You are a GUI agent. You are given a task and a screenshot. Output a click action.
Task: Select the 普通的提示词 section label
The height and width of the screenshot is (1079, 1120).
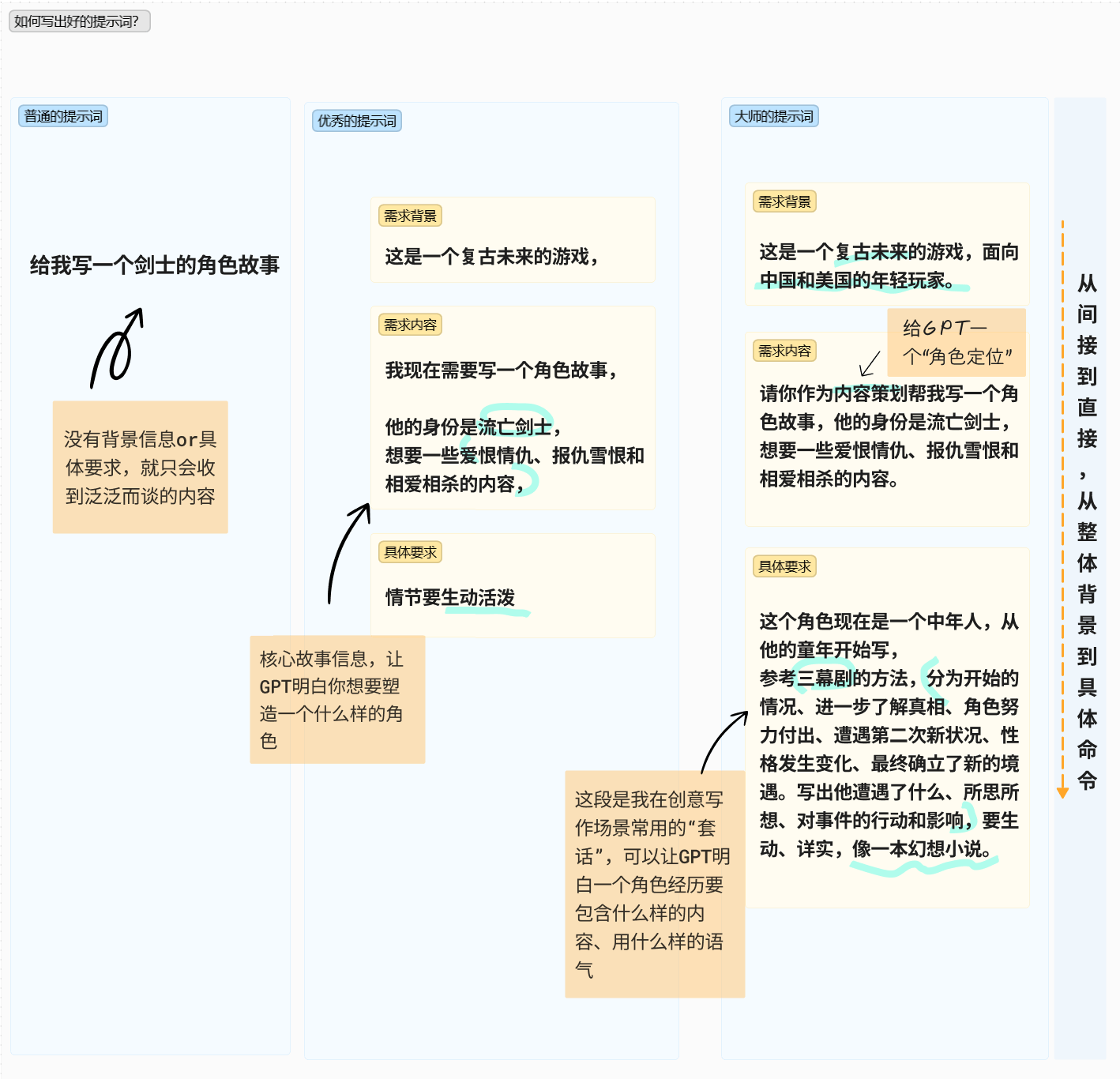pyautogui.click(x=63, y=116)
